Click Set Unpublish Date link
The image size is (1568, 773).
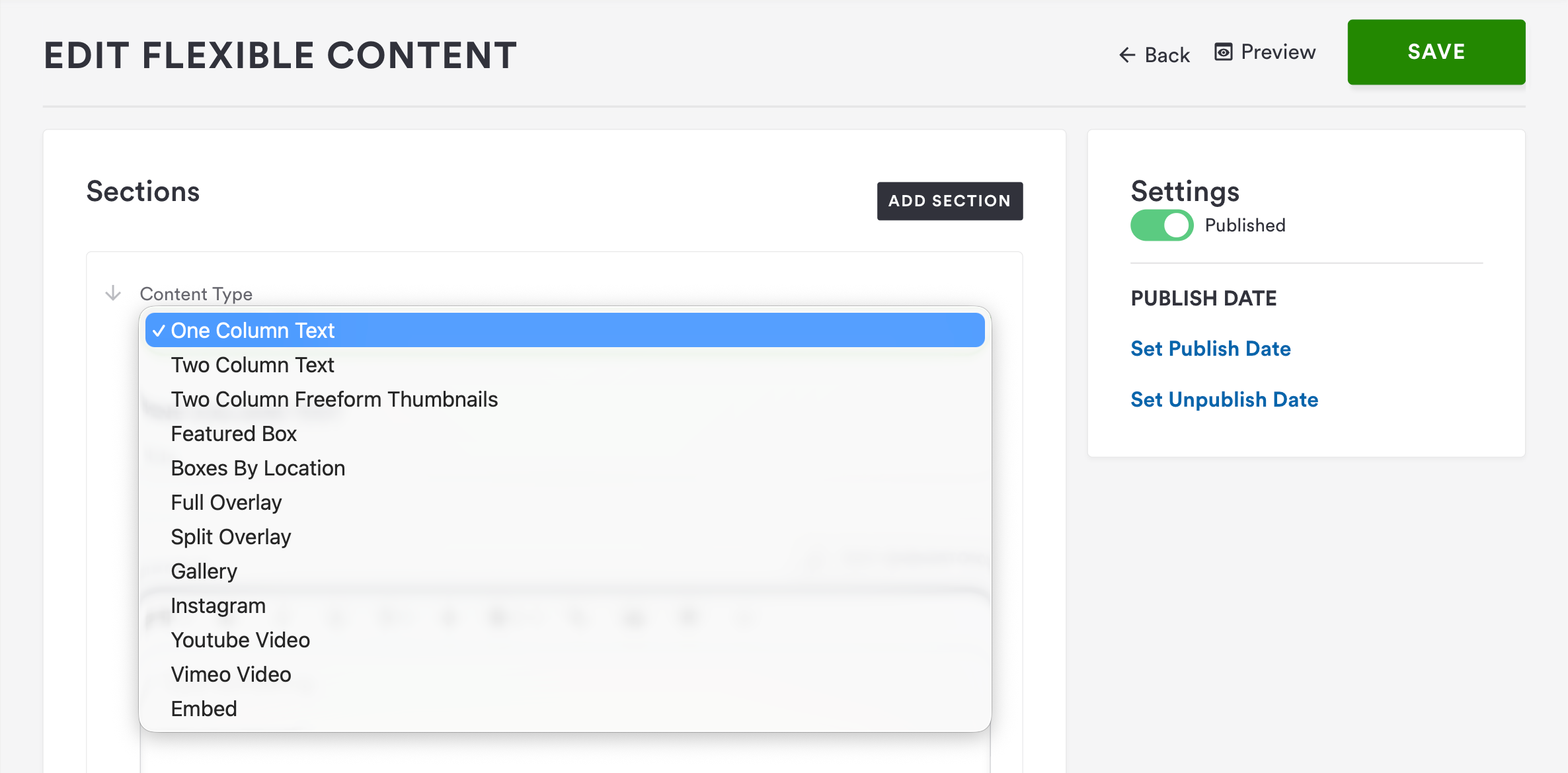[1224, 399]
